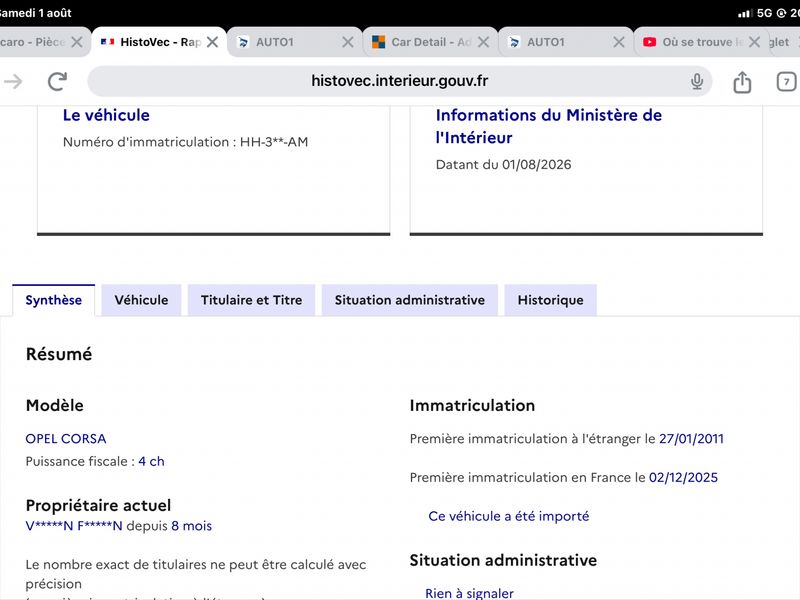Image resolution: width=800 pixels, height=600 pixels.
Task: Open the Véhicule tab
Action: click(x=141, y=300)
